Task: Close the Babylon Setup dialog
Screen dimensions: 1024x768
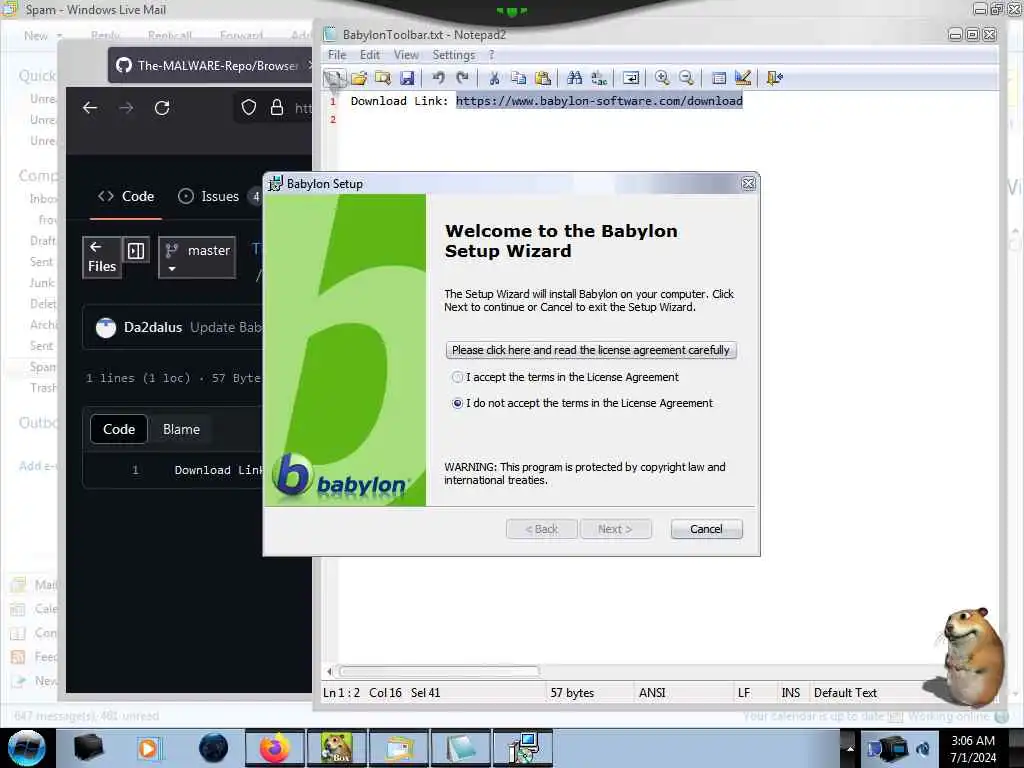Action: (x=748, y=184)
